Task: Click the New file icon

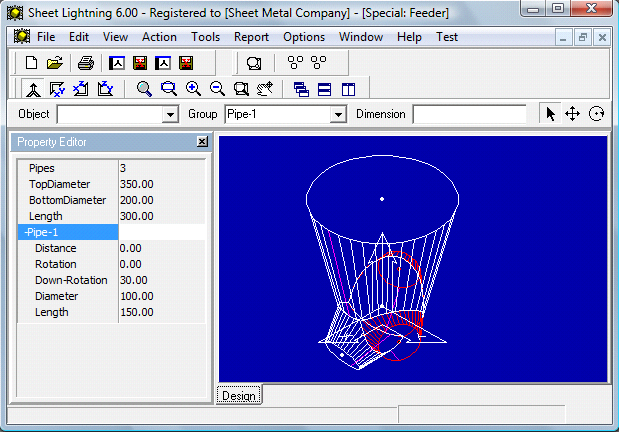Action: point(31,63)
